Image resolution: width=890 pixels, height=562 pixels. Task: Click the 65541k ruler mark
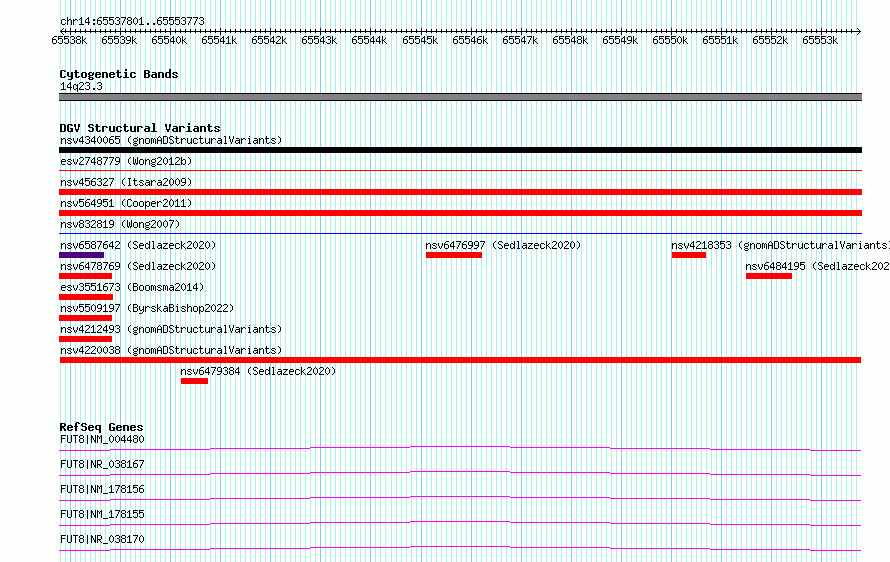click(219, 40)
